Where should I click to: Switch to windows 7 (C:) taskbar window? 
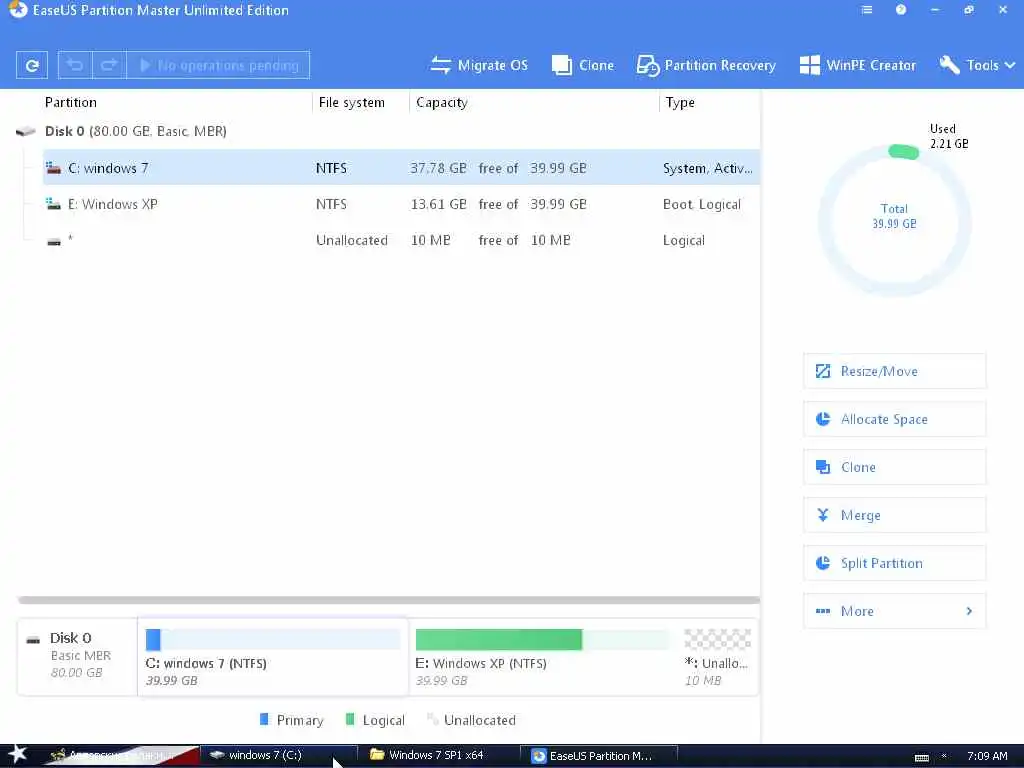click(279, 755)
